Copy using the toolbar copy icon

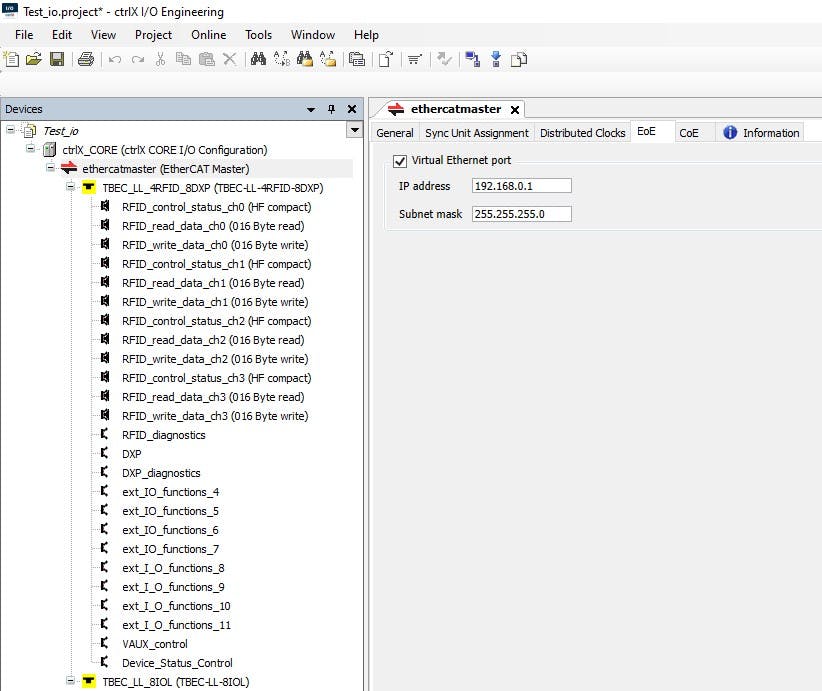pos(183,59)
